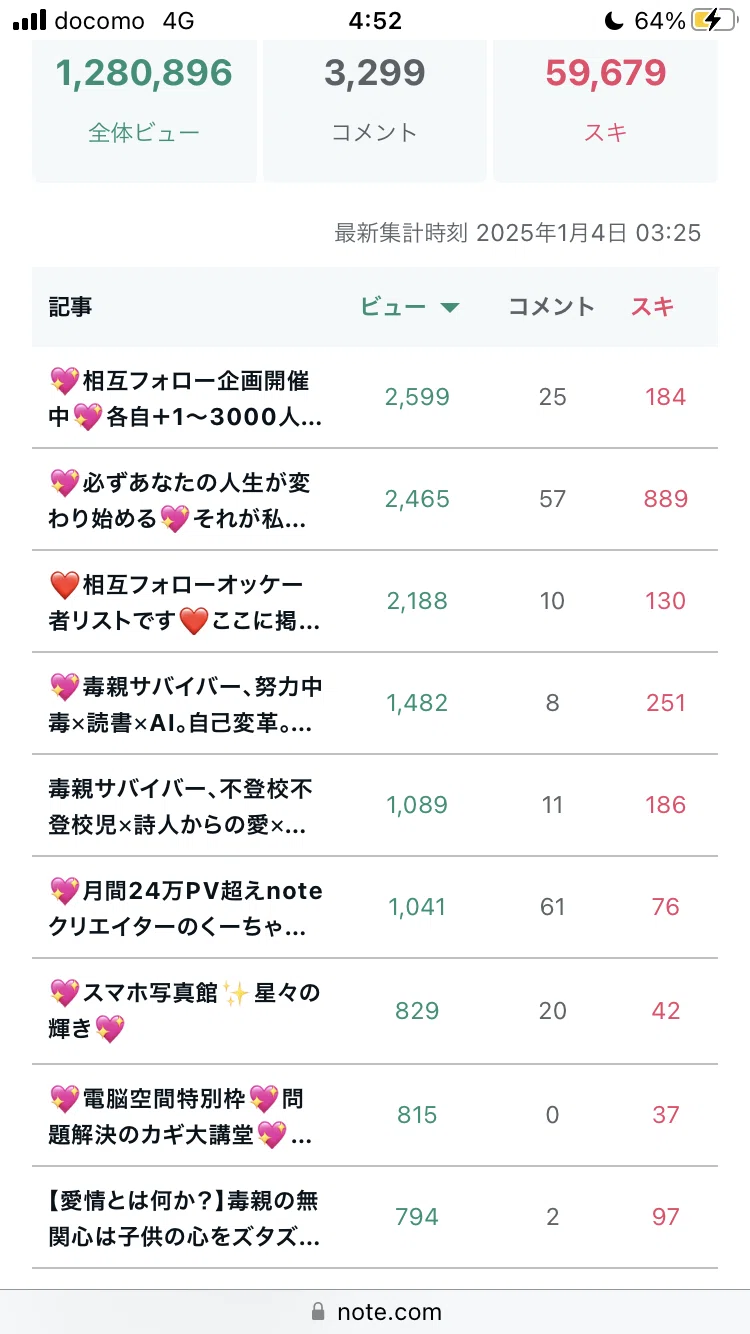Tap the cellular signal bars icon
The image size is (750, 1334).
click(x=29, y=20)
